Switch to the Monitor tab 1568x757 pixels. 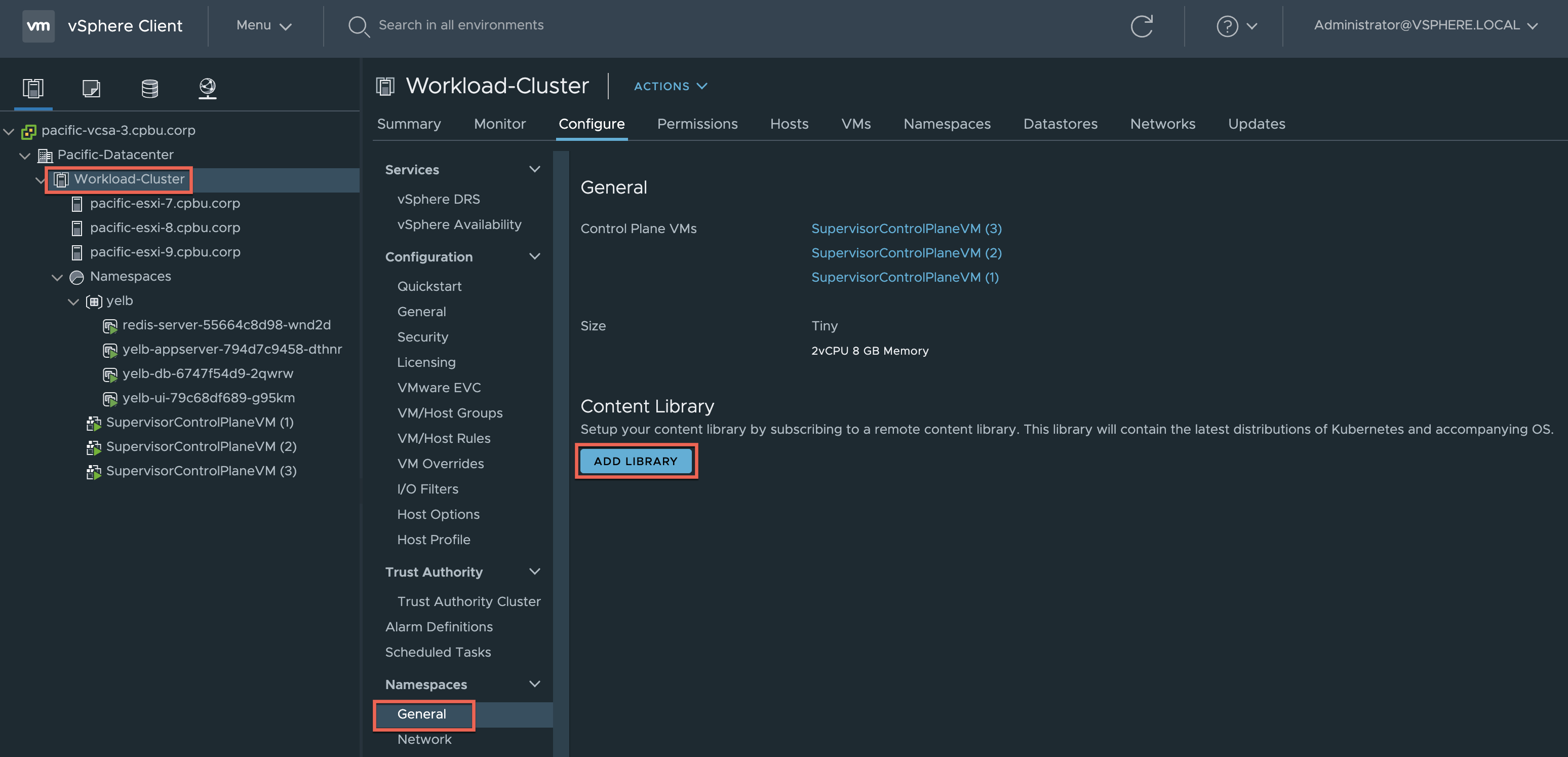pos(499,124)
